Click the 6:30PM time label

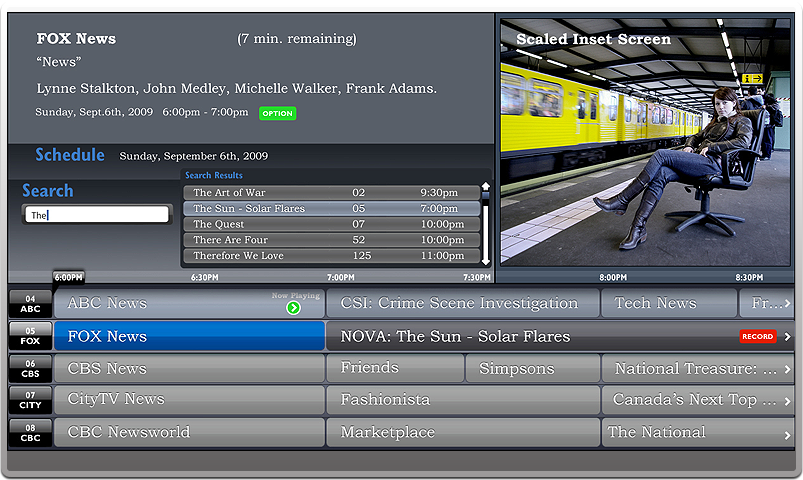pyautogui.click(x=205, y=277)
